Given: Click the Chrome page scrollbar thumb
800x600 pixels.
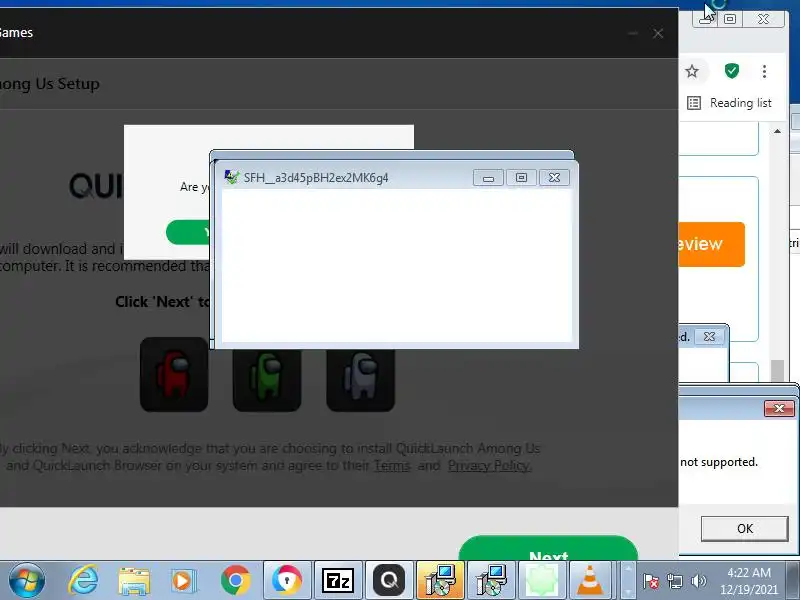Looking at the screenshot, I should pyautogui.click(x=777, y=370).
